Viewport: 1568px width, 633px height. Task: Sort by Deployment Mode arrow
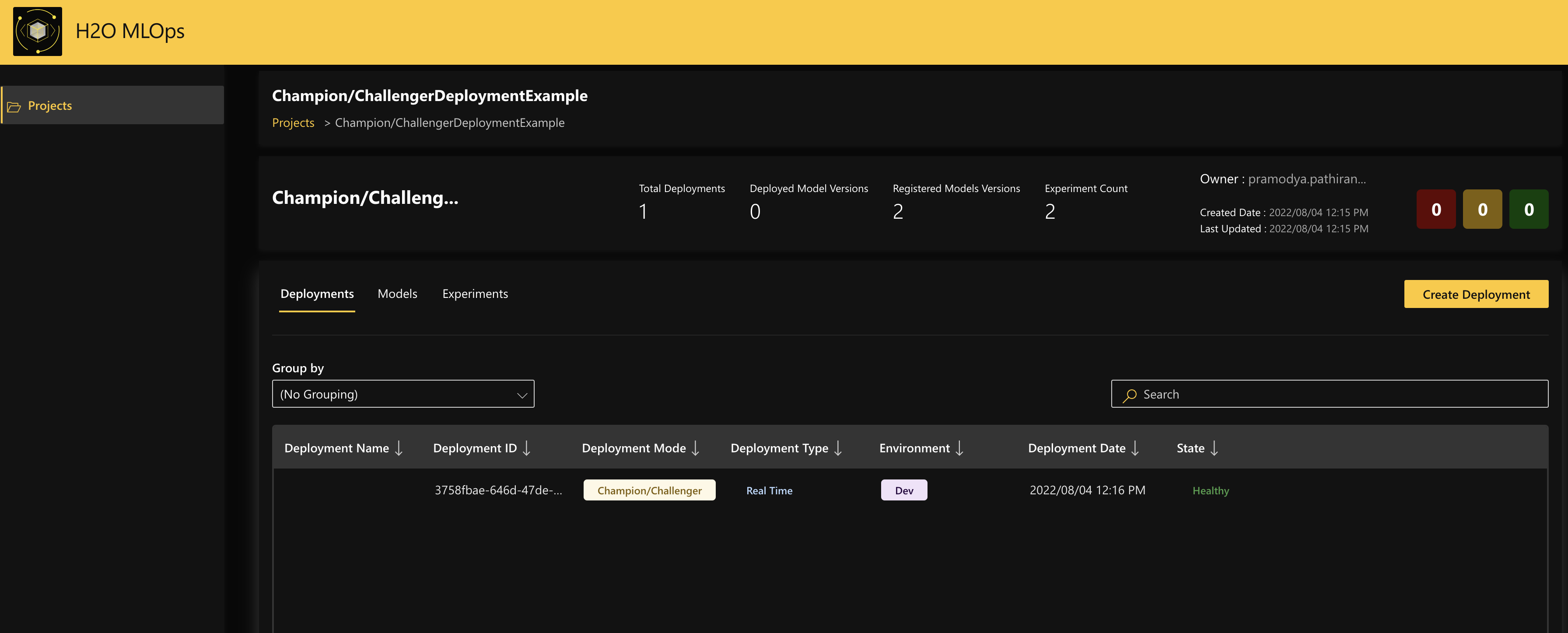point(695,448)
